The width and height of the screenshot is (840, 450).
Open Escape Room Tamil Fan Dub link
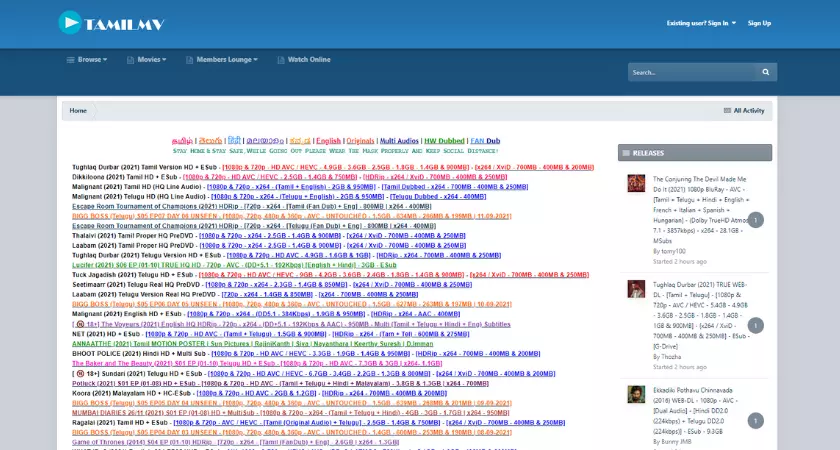pyautogui.click(x=252, y=206)
